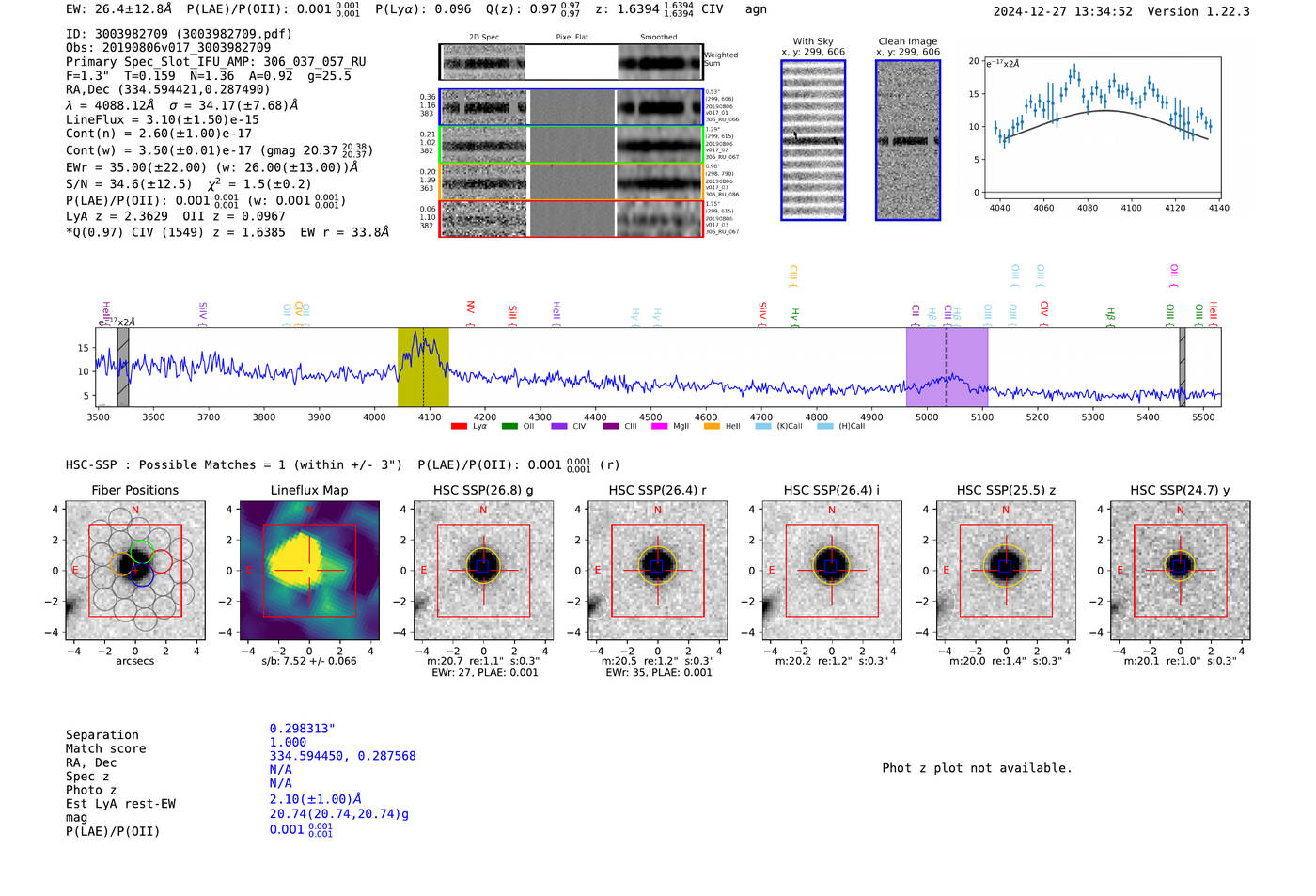Select the orange-bordered fiber 2D spectrum row
This screenshot has width=1316, height=896.
(572, 181)
